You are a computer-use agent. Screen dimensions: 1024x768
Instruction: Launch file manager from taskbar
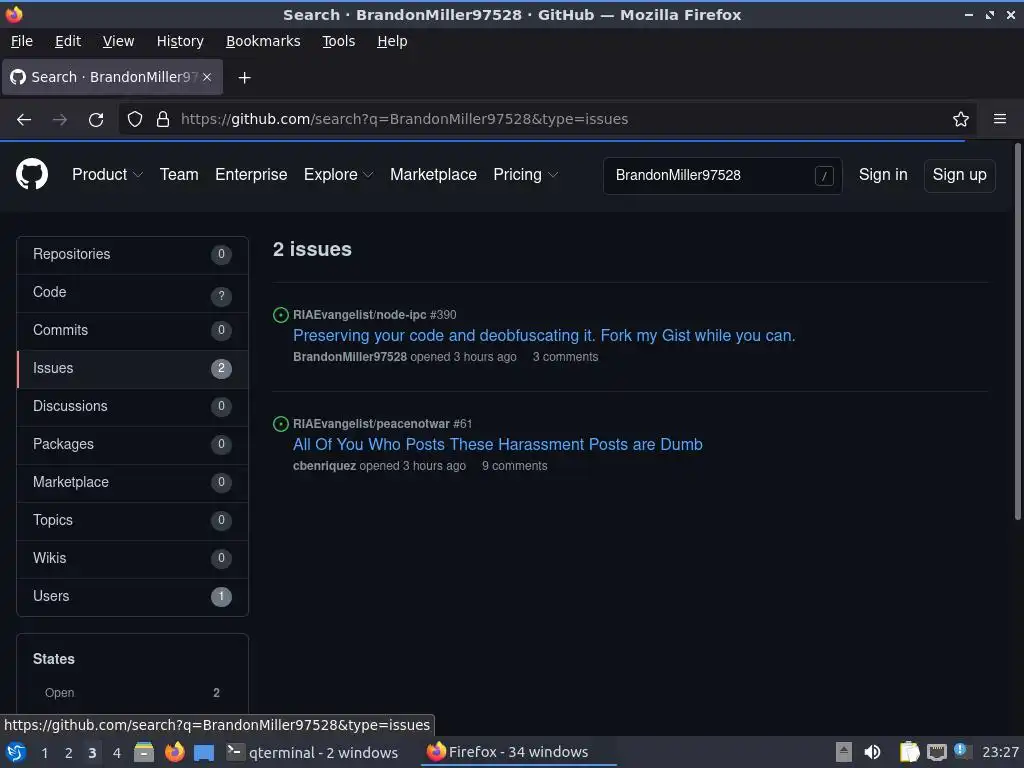144,752
